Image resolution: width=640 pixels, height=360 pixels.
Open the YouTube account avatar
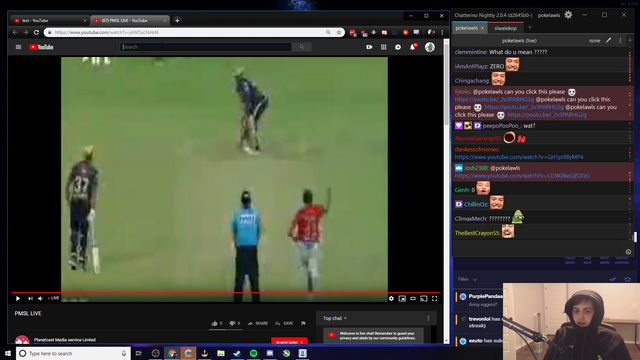[x=429, y=47]
